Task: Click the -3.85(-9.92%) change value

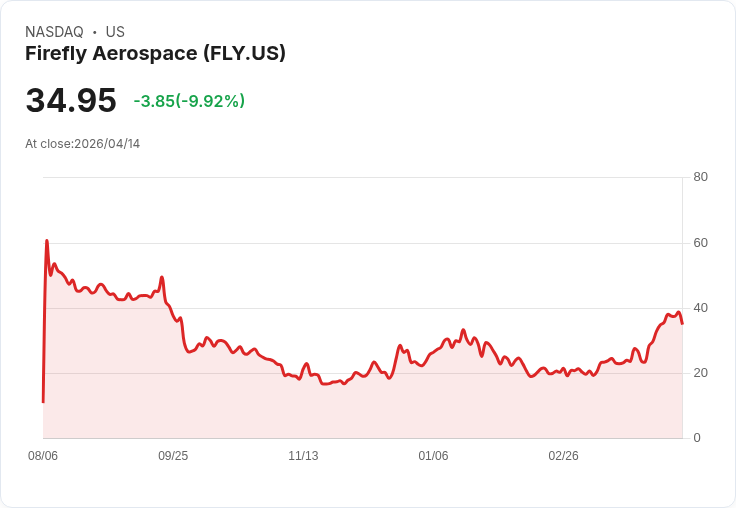Action: point(189,101)
